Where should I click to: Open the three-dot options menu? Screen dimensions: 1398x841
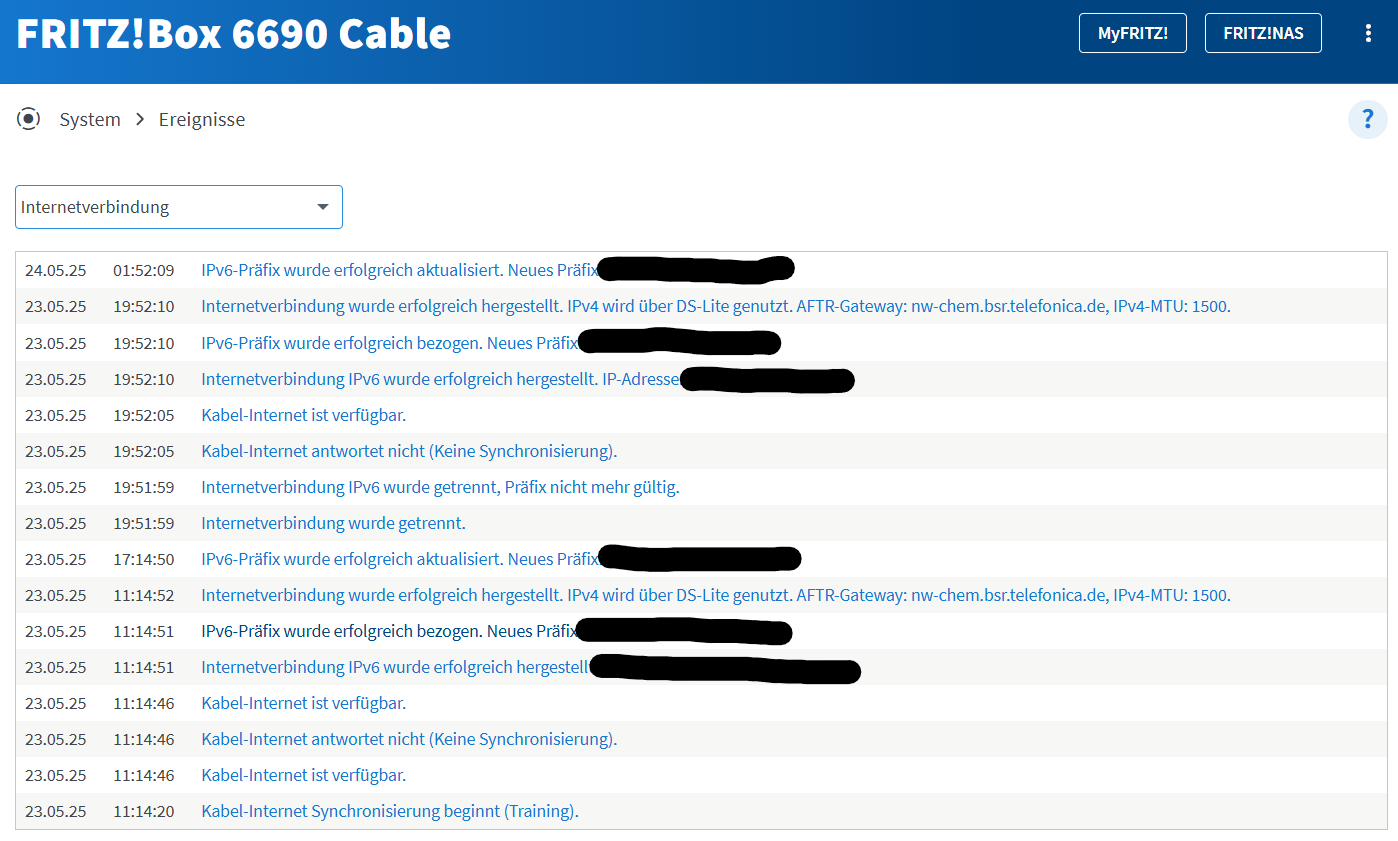pyautogui.click(x=1368, y=33)
